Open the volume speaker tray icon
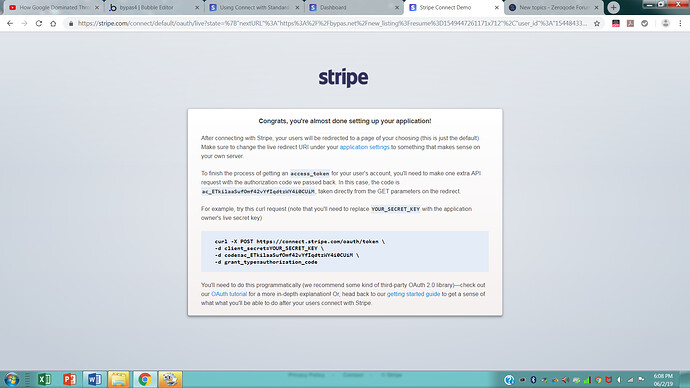This screenshot has height=388, width=690. point(620,380)
